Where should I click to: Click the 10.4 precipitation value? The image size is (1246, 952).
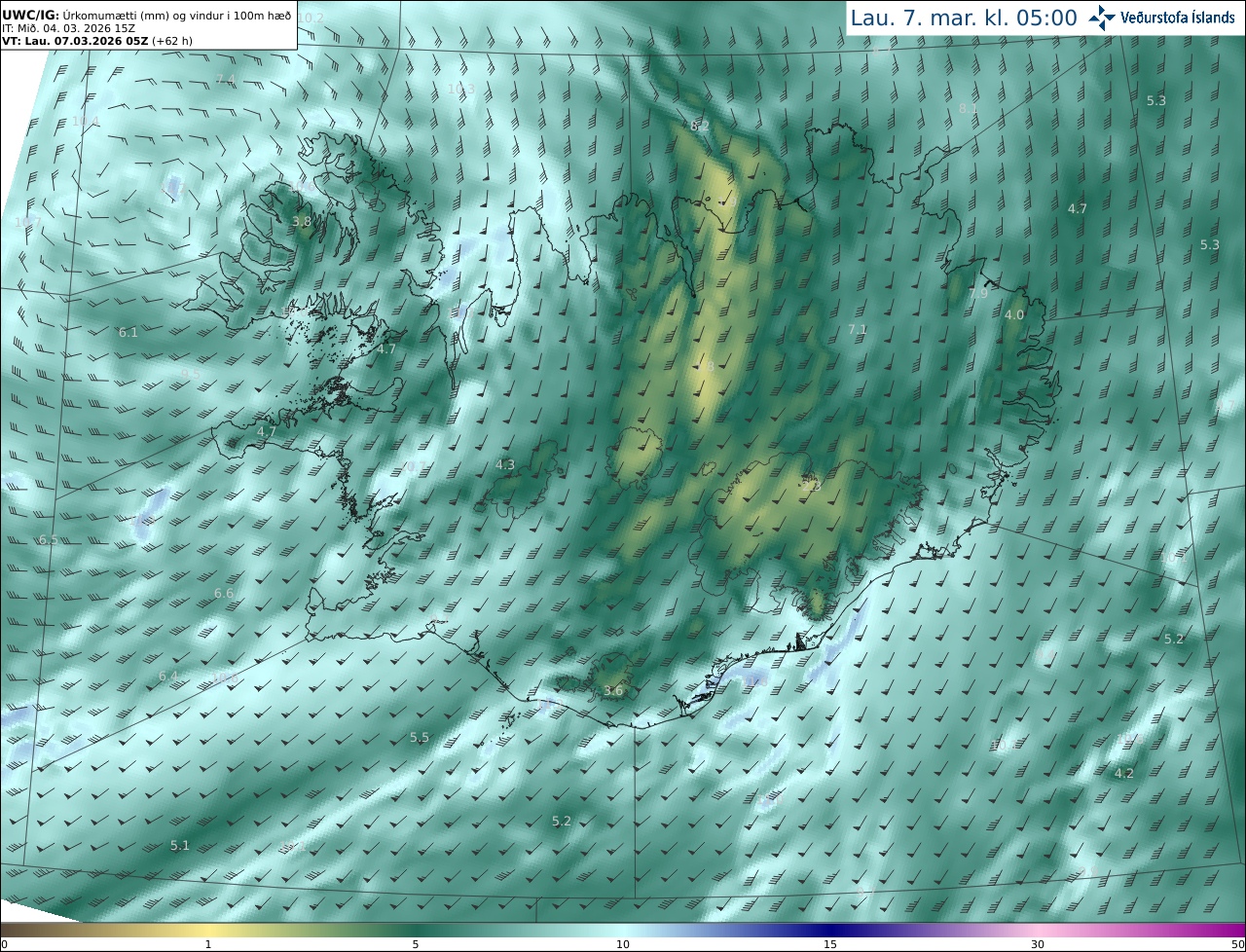pos(86,122)
